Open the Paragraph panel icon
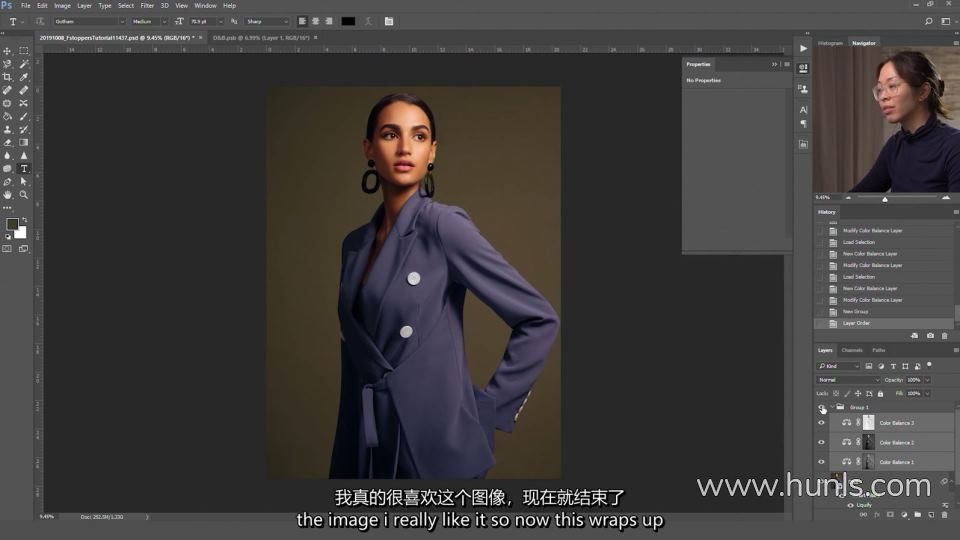This screenshot has height=540, width=960. (x=803, y=124)
